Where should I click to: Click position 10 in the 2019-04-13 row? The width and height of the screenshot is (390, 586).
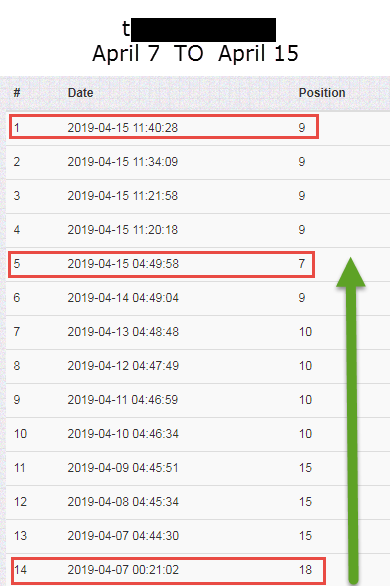click(x=305, y=332)
